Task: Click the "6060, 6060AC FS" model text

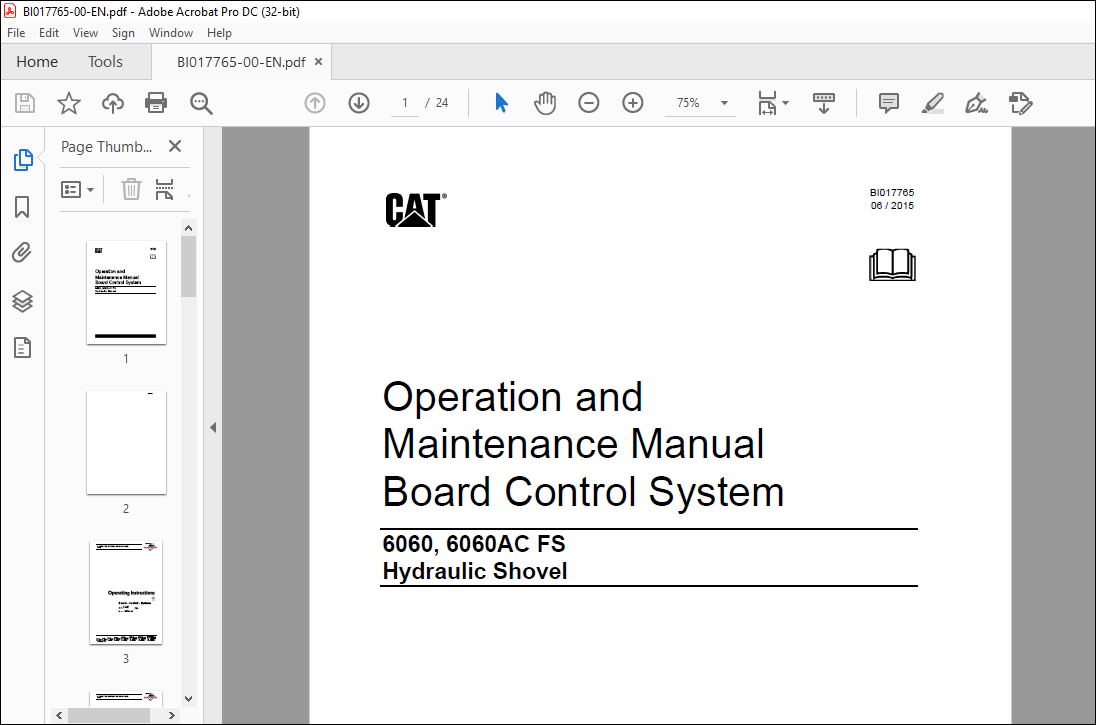Action: [x=474, y=544]
